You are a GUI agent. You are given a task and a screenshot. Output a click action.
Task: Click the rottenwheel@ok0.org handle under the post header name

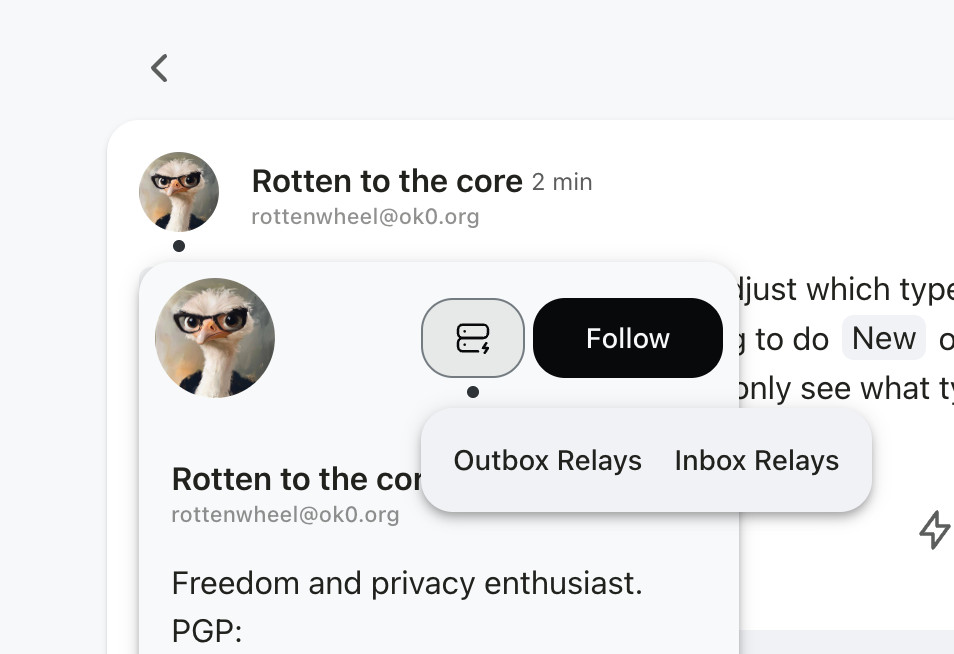(365, 216)
